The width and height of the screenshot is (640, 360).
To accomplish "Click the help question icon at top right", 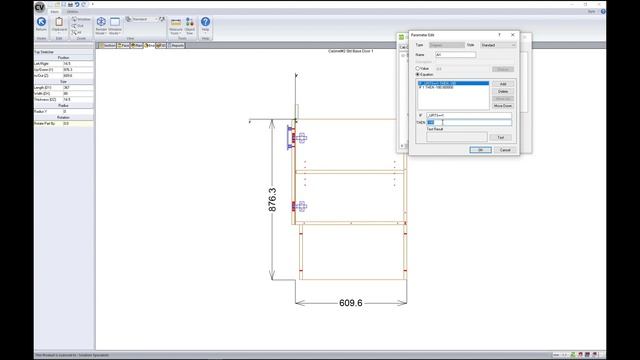I will pyautogui.click(x=603, y=11).
